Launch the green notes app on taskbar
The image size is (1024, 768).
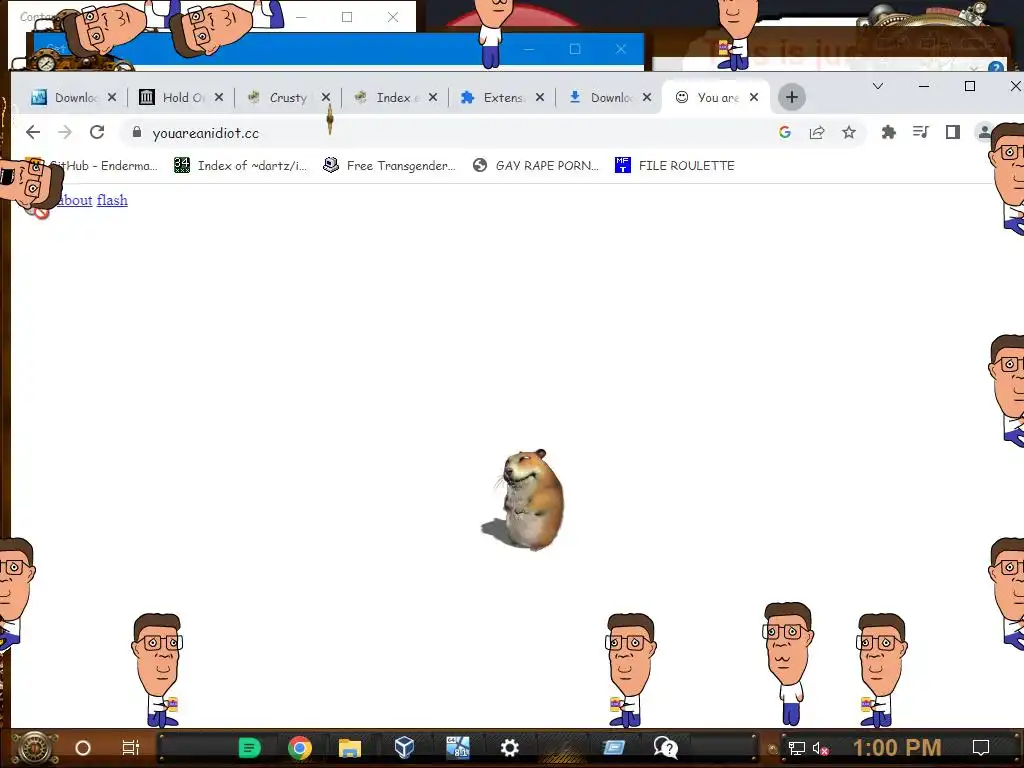[249, 748]
